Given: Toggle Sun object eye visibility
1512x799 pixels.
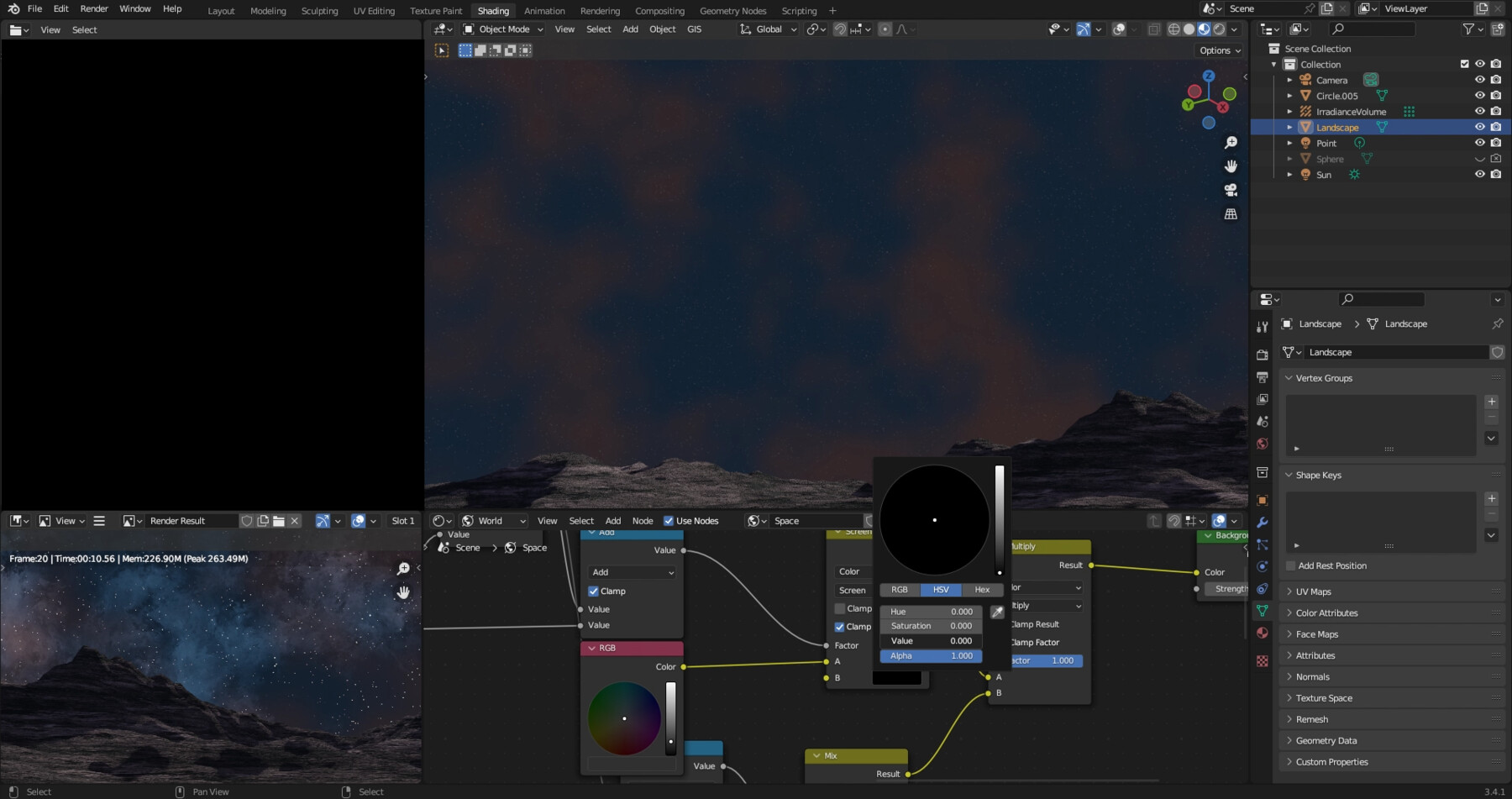Looking at the screenshot, I should click(x=1479, y=175).
